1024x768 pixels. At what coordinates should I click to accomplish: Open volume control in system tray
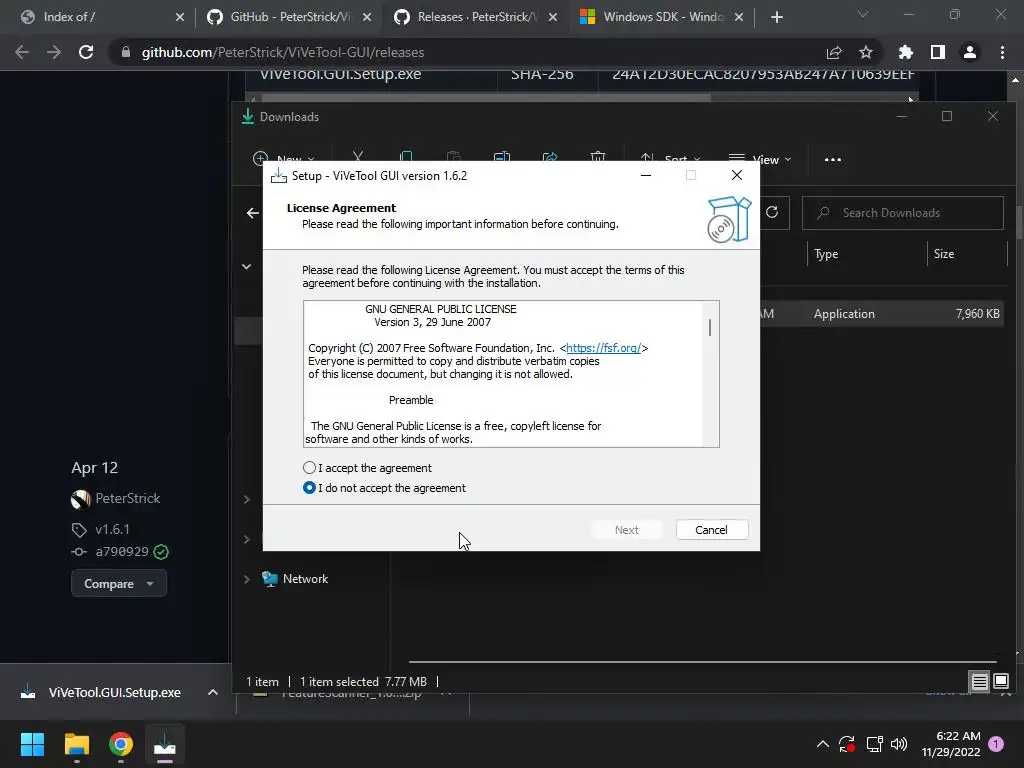tap(899, 744)
